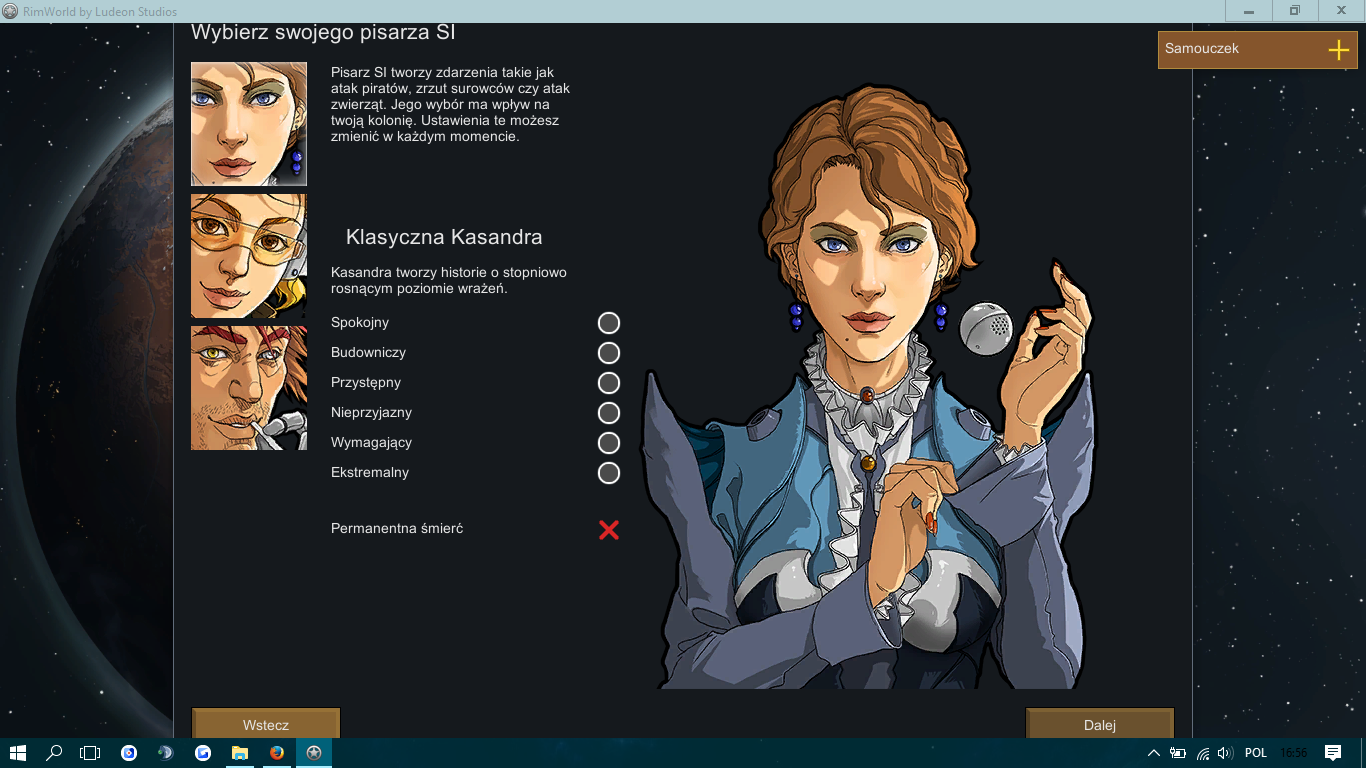Open the dark crescent taskbar app

[166, 753]
